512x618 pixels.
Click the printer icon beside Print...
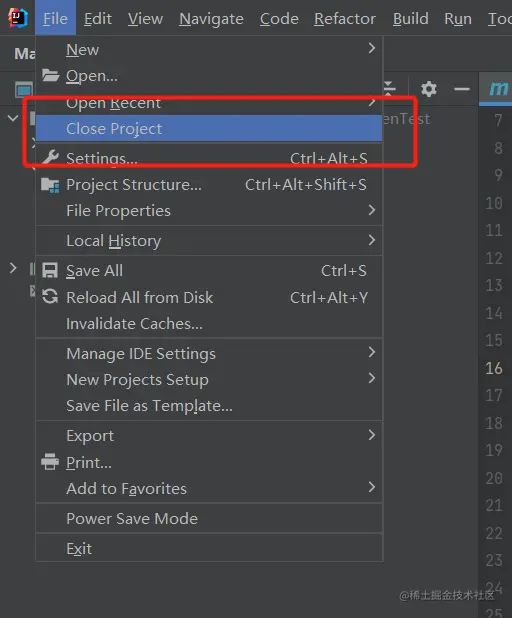click(50, 462)
